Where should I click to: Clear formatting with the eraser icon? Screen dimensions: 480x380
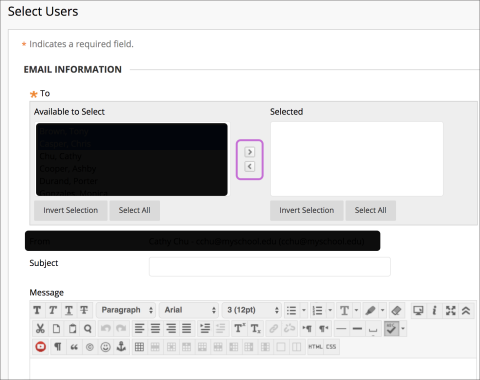point(396,311)
